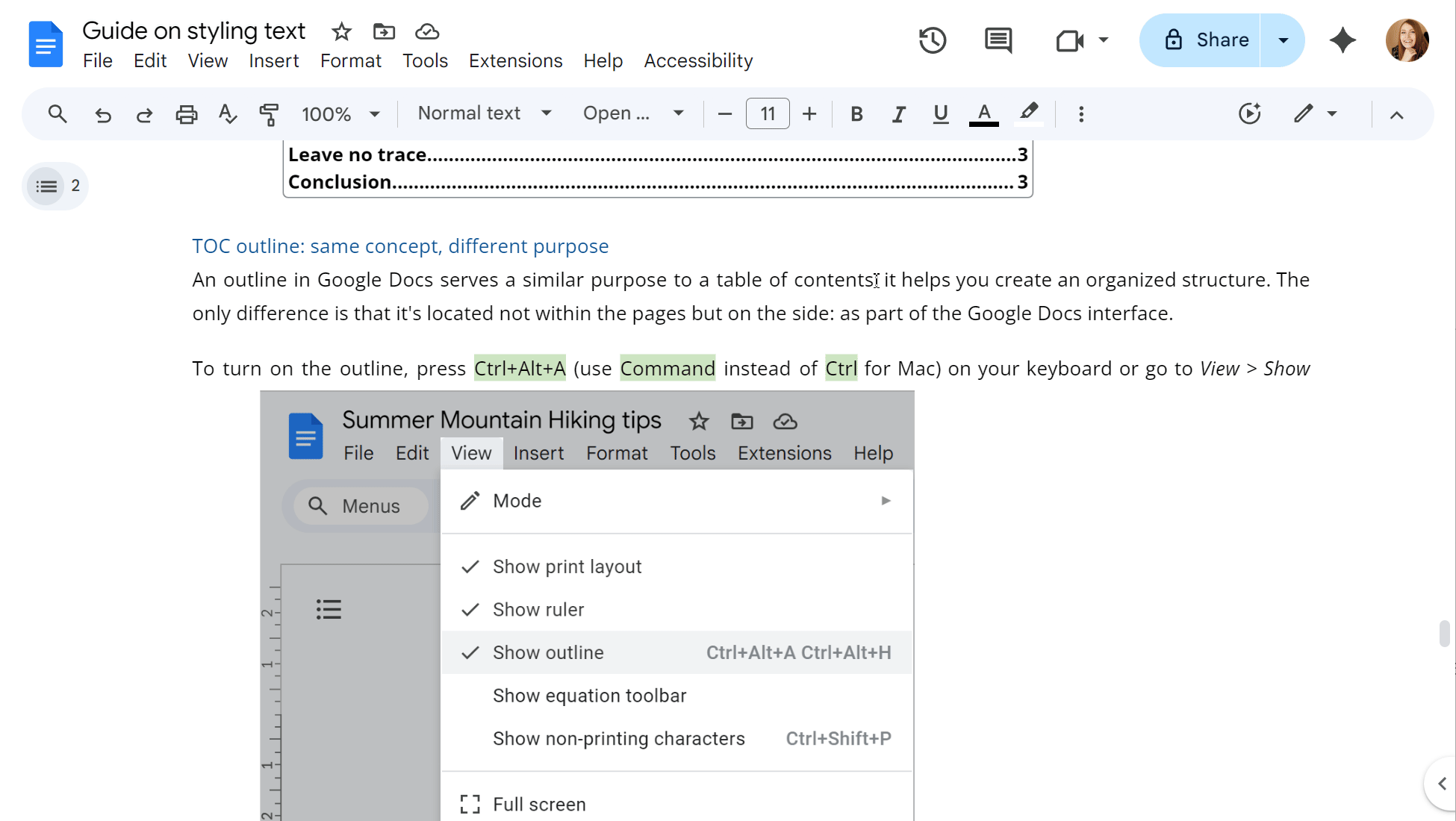
Task: Collapse the menus with the up chevron
Action: click(1397, 115)
